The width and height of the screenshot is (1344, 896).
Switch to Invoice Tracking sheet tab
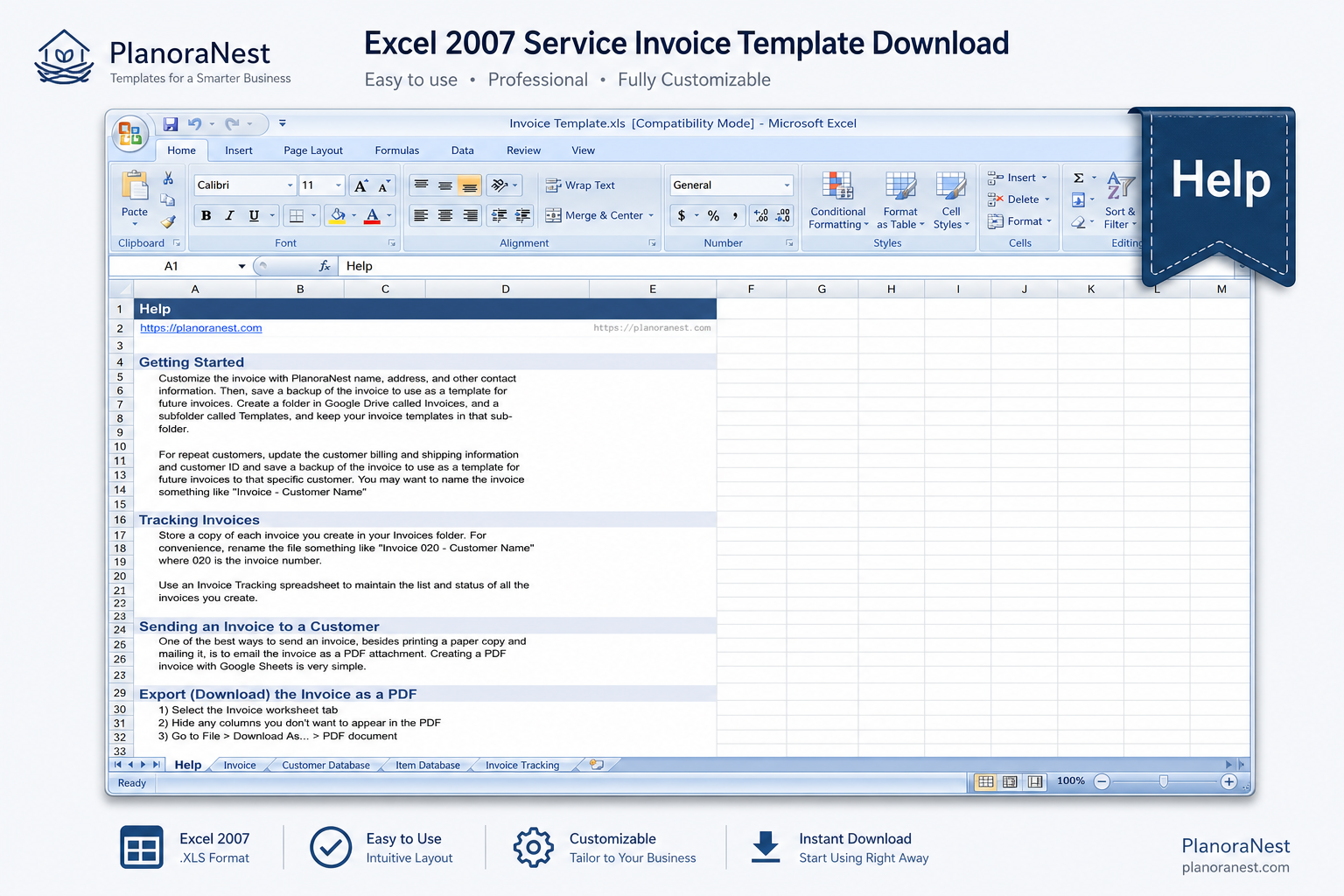click(x=522, y=765)
